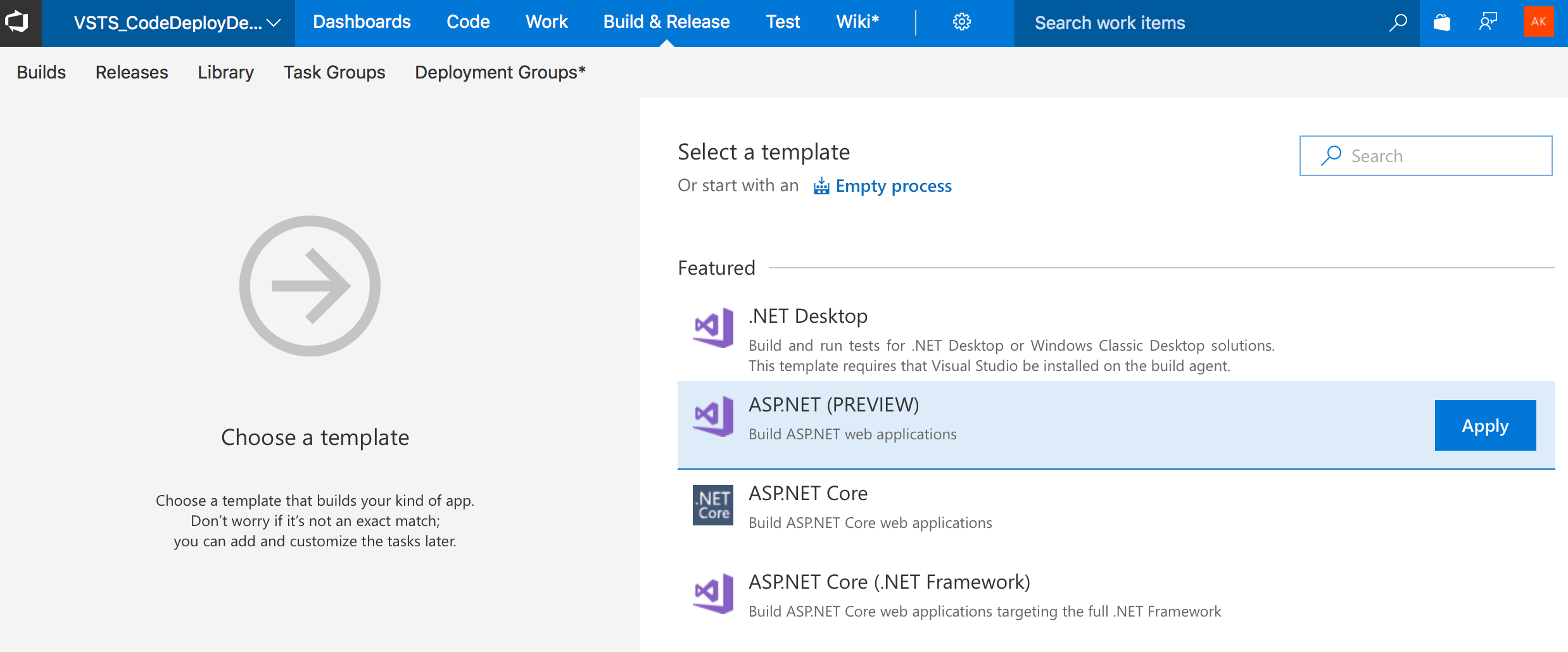Click the feedback chat icon
Screen dimensions: 1568x652
click(x=1488, y=22)
